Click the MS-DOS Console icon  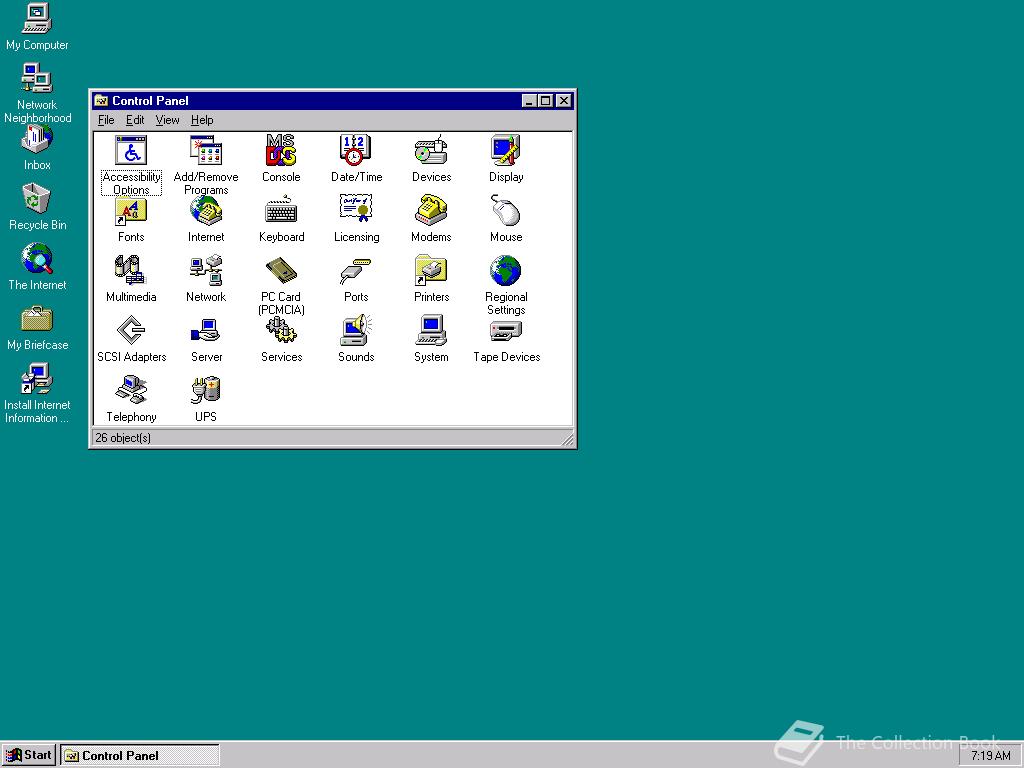[x=281, y=150]
